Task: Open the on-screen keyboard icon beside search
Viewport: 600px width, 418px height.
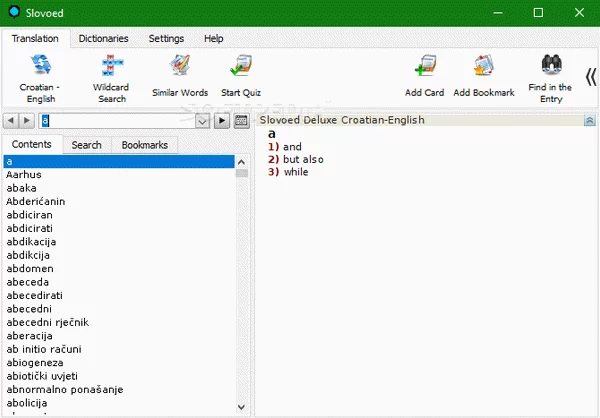Action: (x=241, y=121)
